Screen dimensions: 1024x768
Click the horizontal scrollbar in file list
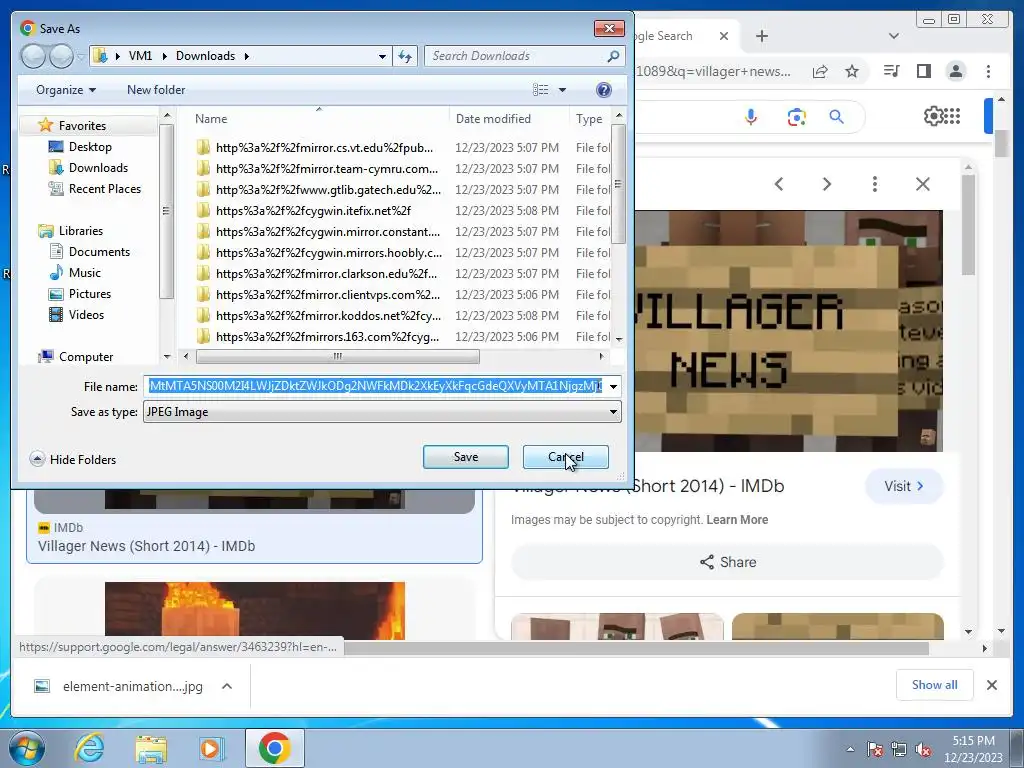pos(338,357)
